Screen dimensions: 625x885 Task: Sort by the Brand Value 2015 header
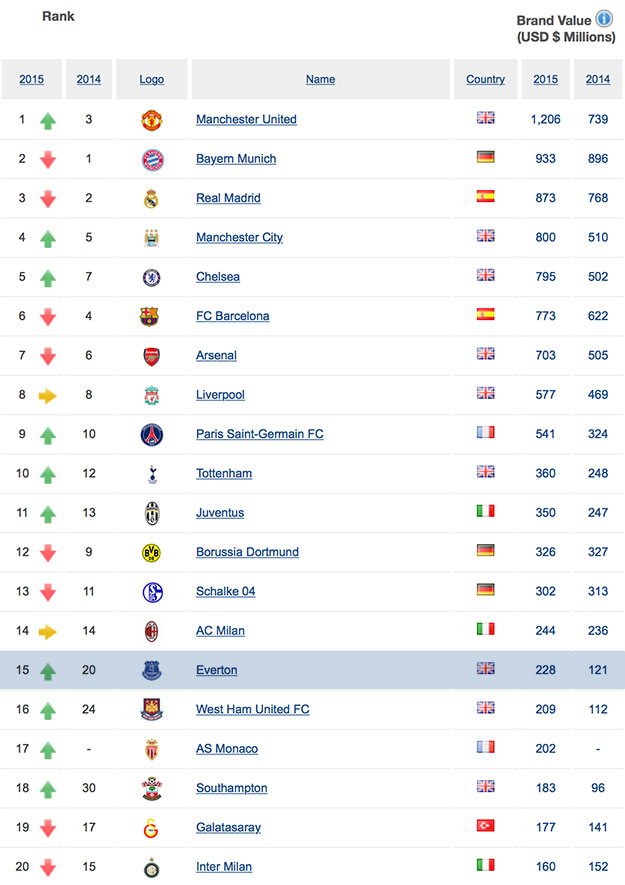pyautogui.click(x=545, y=80)
